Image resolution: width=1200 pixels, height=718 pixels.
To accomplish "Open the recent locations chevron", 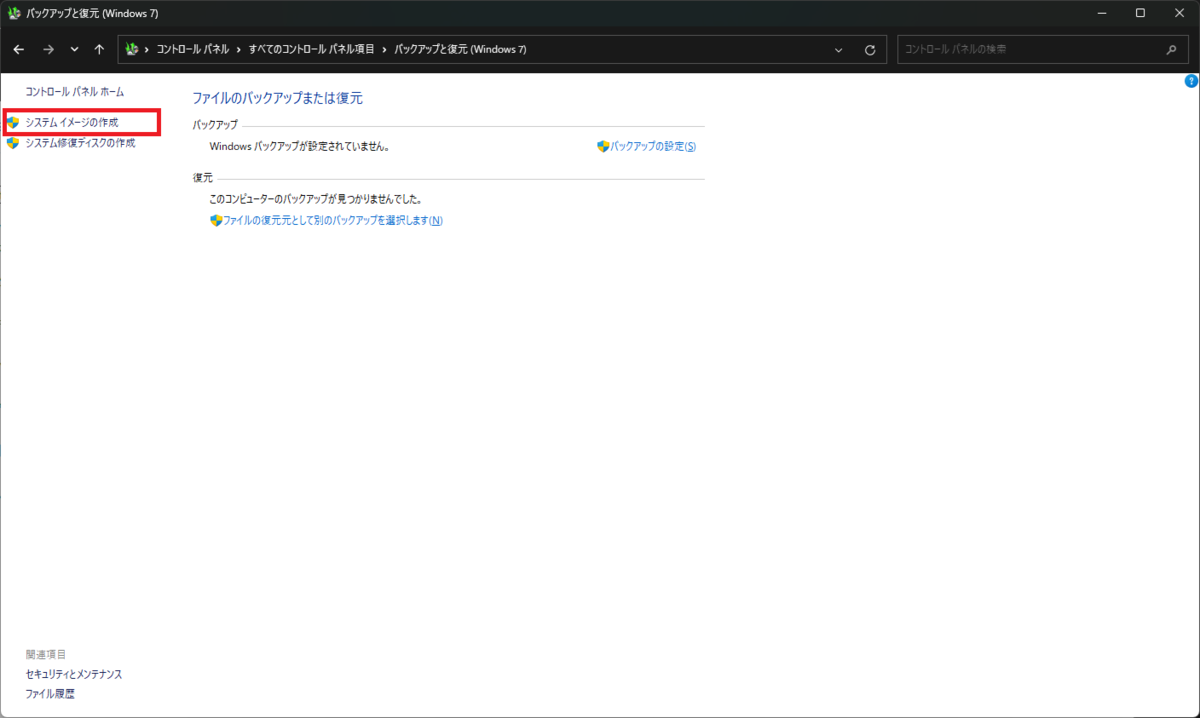I will click(74, 49).
